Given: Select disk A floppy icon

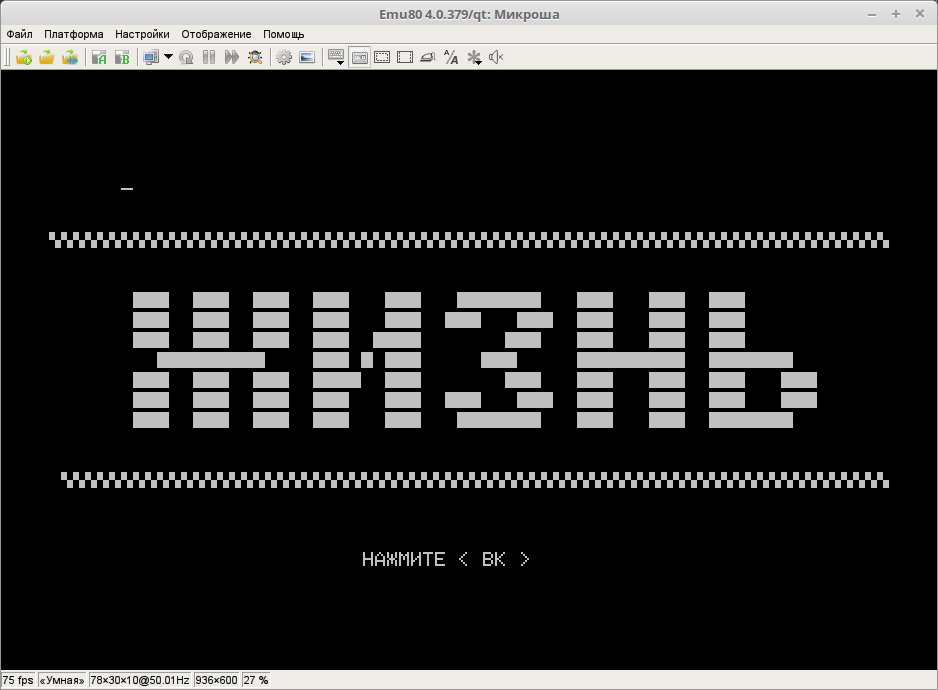Looking at the screenshot, I should (x=99, y=57).
